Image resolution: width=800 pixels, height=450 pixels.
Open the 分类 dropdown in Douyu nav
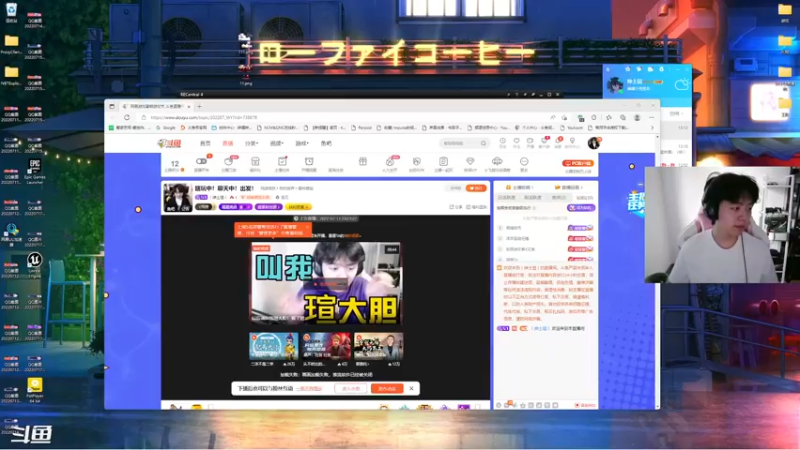coord(252,143)
